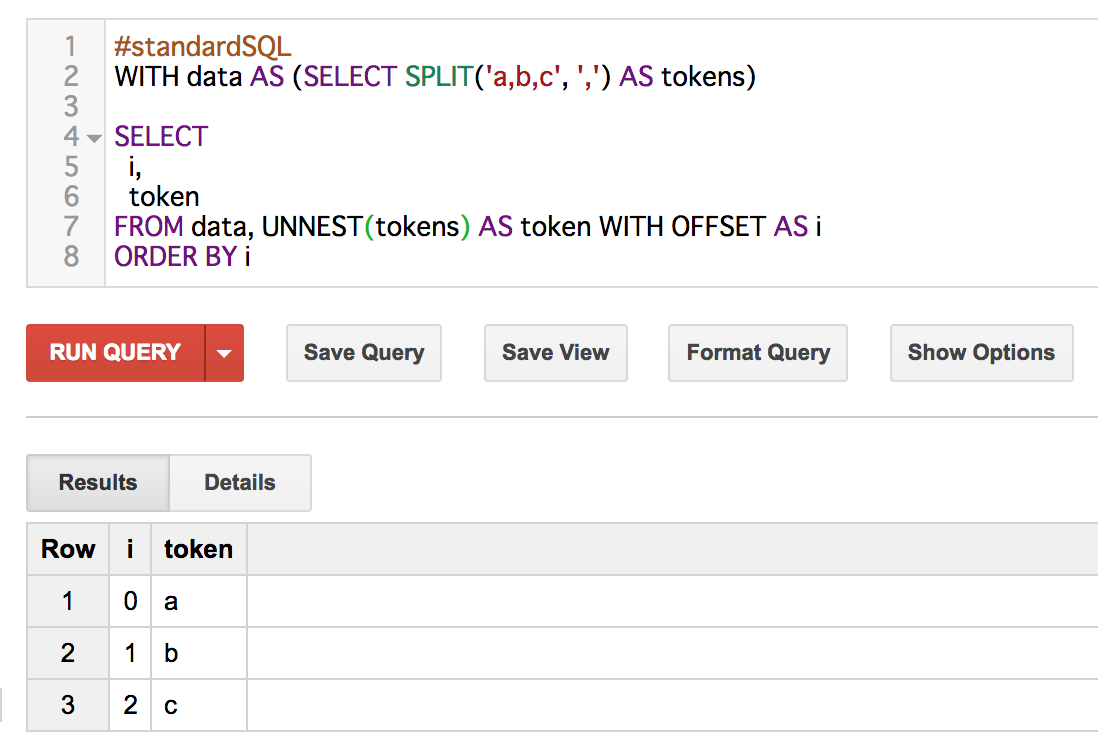Select row 2 in the results table
Viewport: 1098px width, 742px height.
67,653
